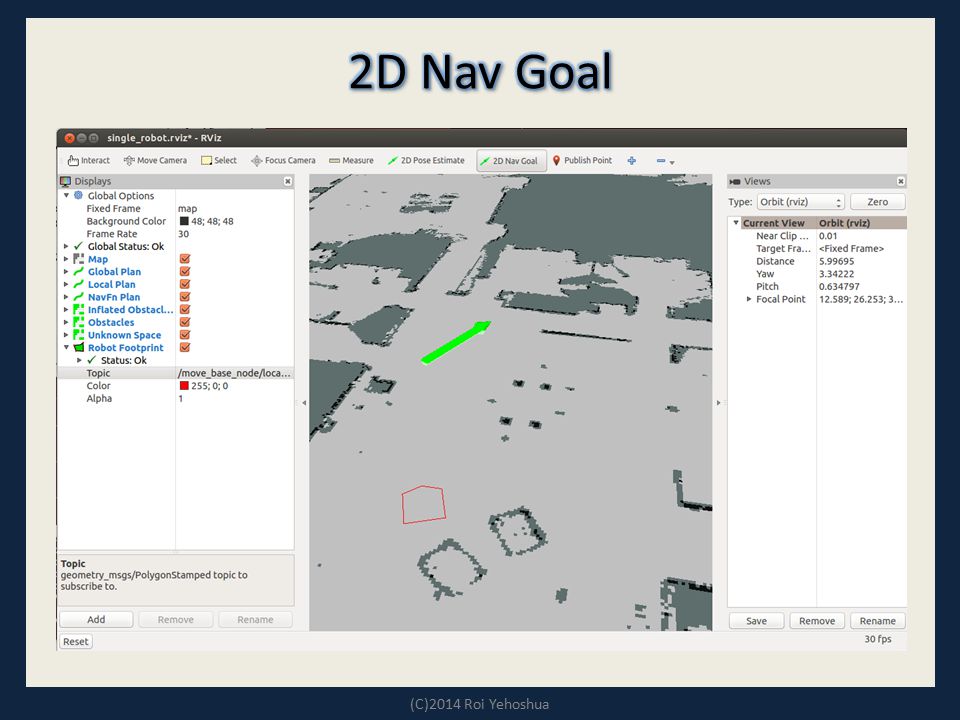The image size is (960, 720).
Task: Click the Local Plan path icon
Action: pyautogui.click(x=78, y=285)
